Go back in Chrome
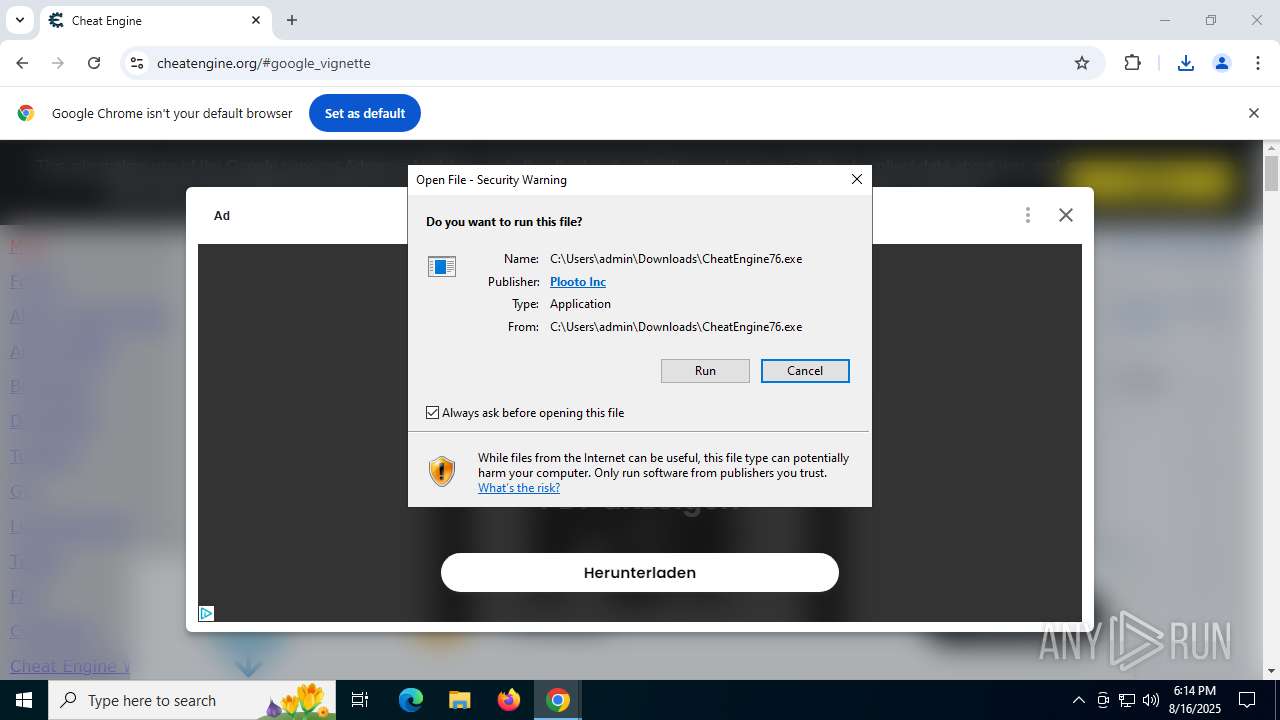 tap(22, 63)
